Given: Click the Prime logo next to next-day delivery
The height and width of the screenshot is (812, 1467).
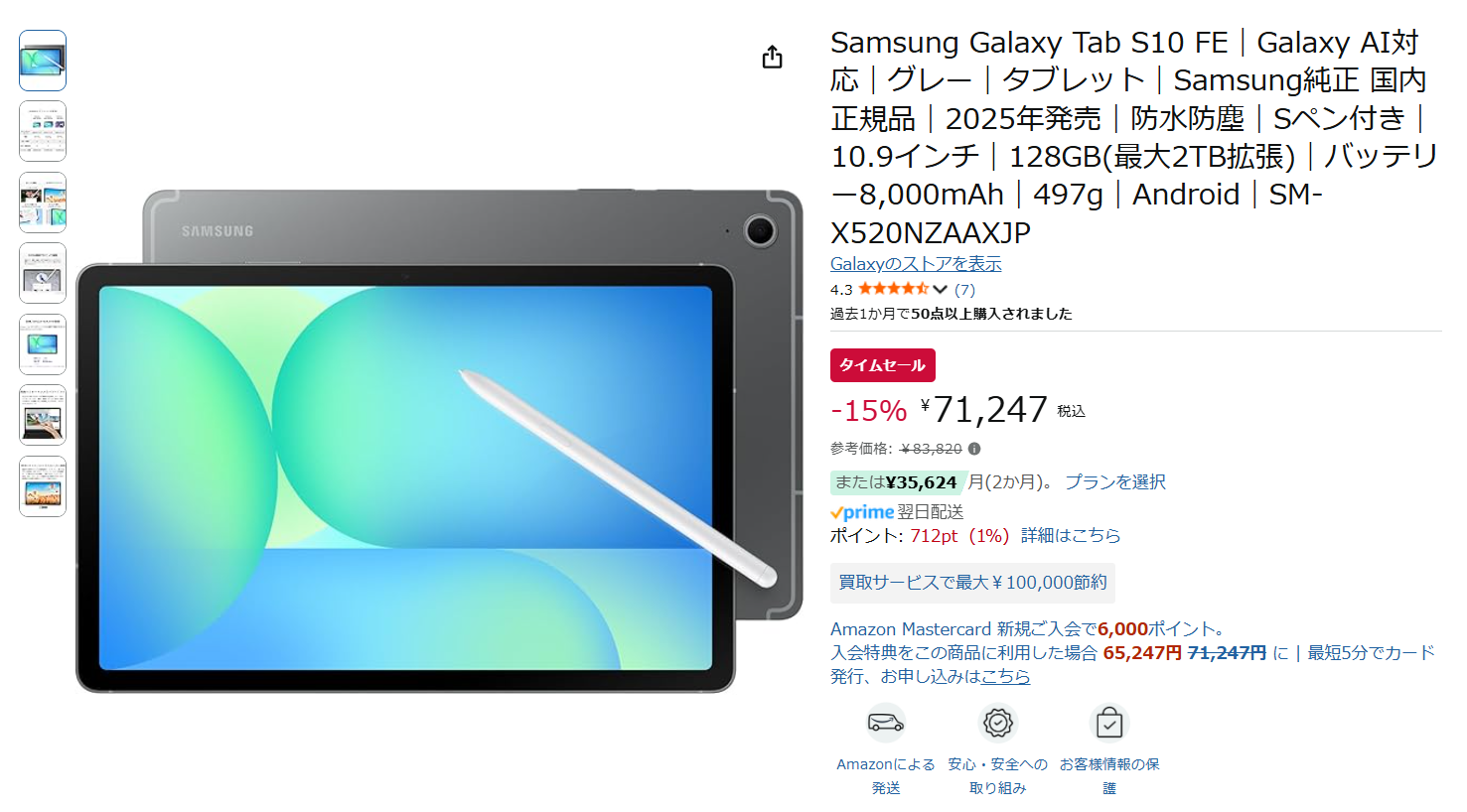Looking at the screenshot, I should coord(862,512).
